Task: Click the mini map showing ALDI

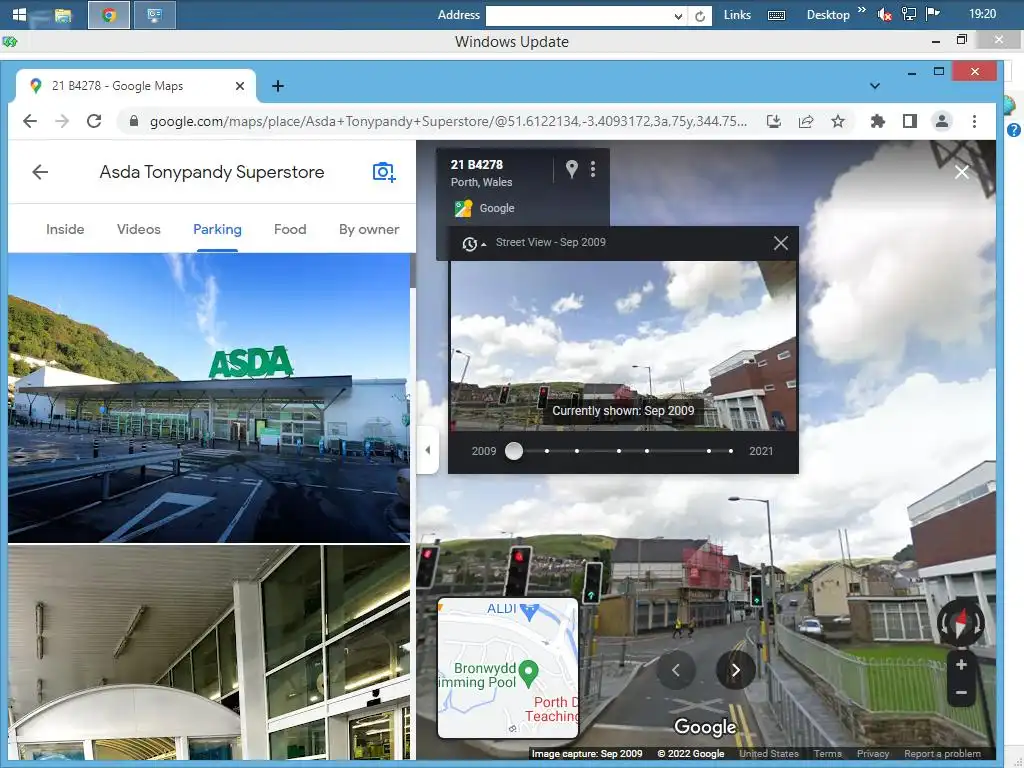Action: click(x=508, y=667)
